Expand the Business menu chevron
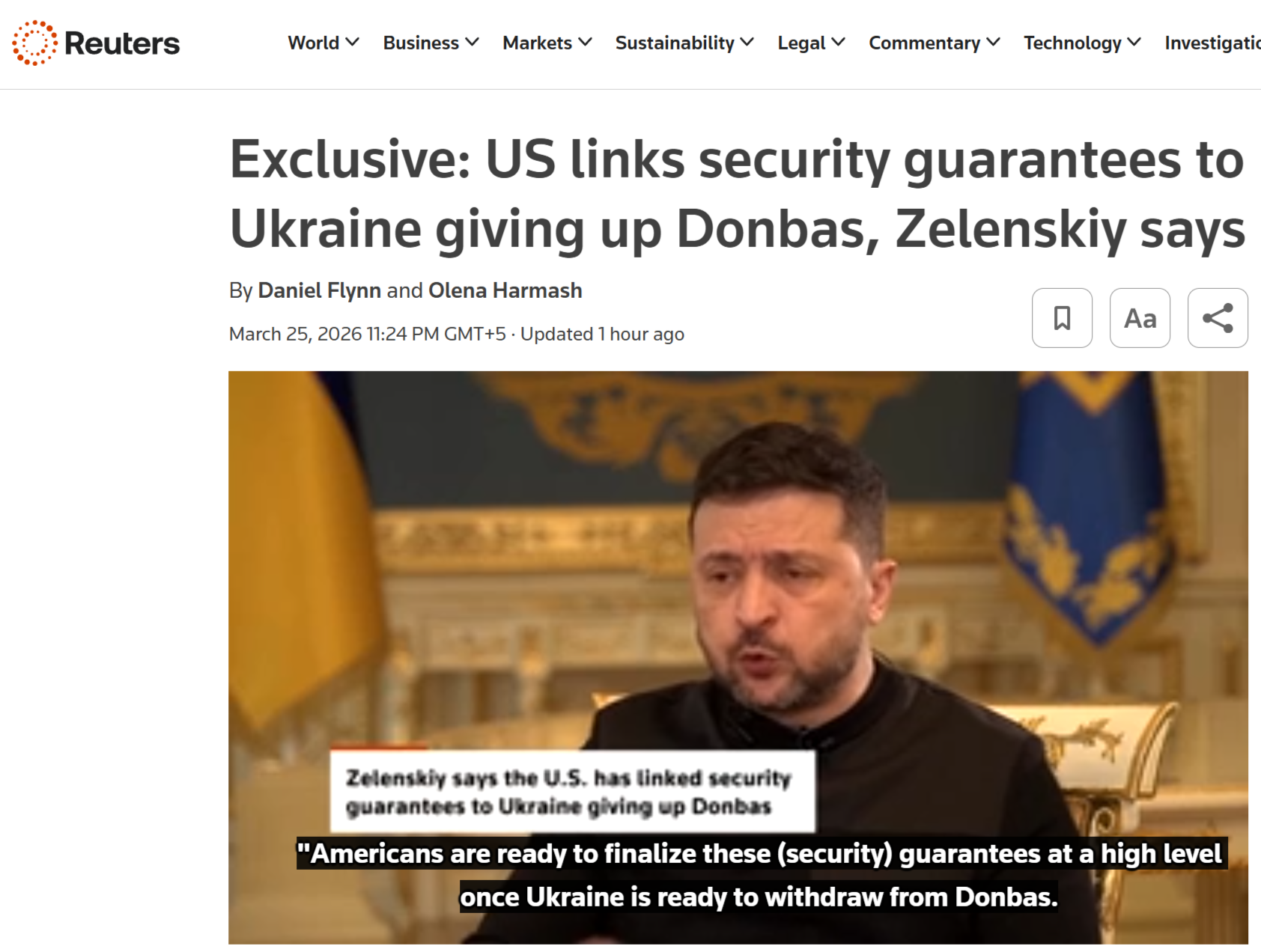This screenshot has width=1261, height=952. 472,43
